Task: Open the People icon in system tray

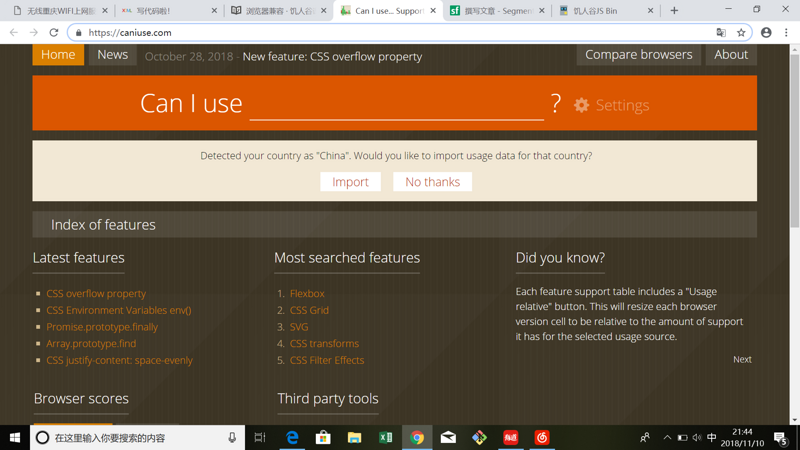Action: click(645, 438)
